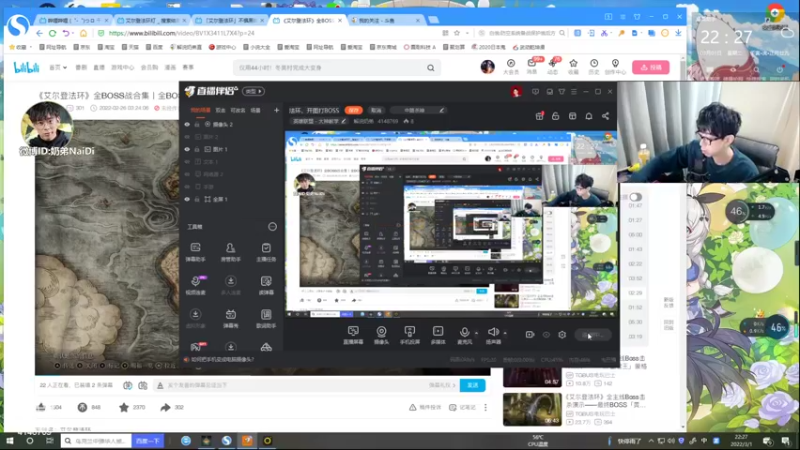Screen dimensions: 800x450
Task: Switch to 我的关注 browser tab
Action: tap(384, 20)
